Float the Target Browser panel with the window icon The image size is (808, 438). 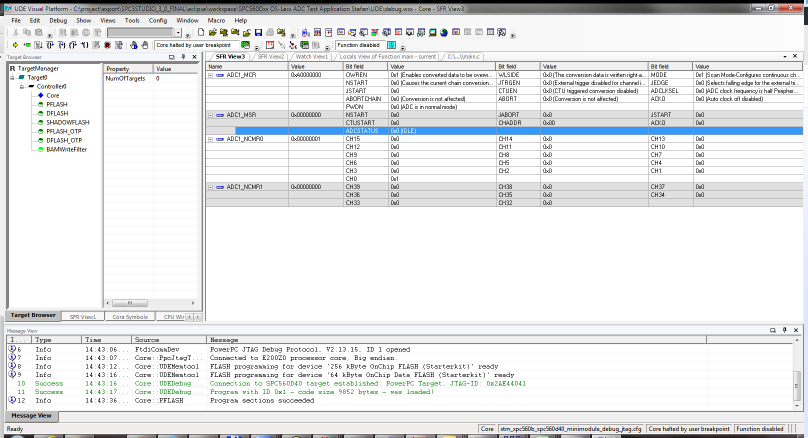(172, 57)
